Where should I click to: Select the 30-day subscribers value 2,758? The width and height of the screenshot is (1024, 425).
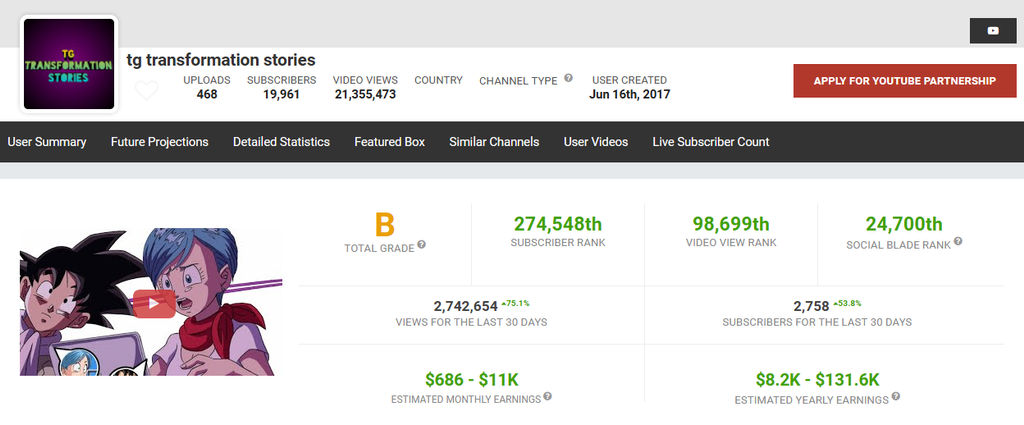[x=811, y=306]
